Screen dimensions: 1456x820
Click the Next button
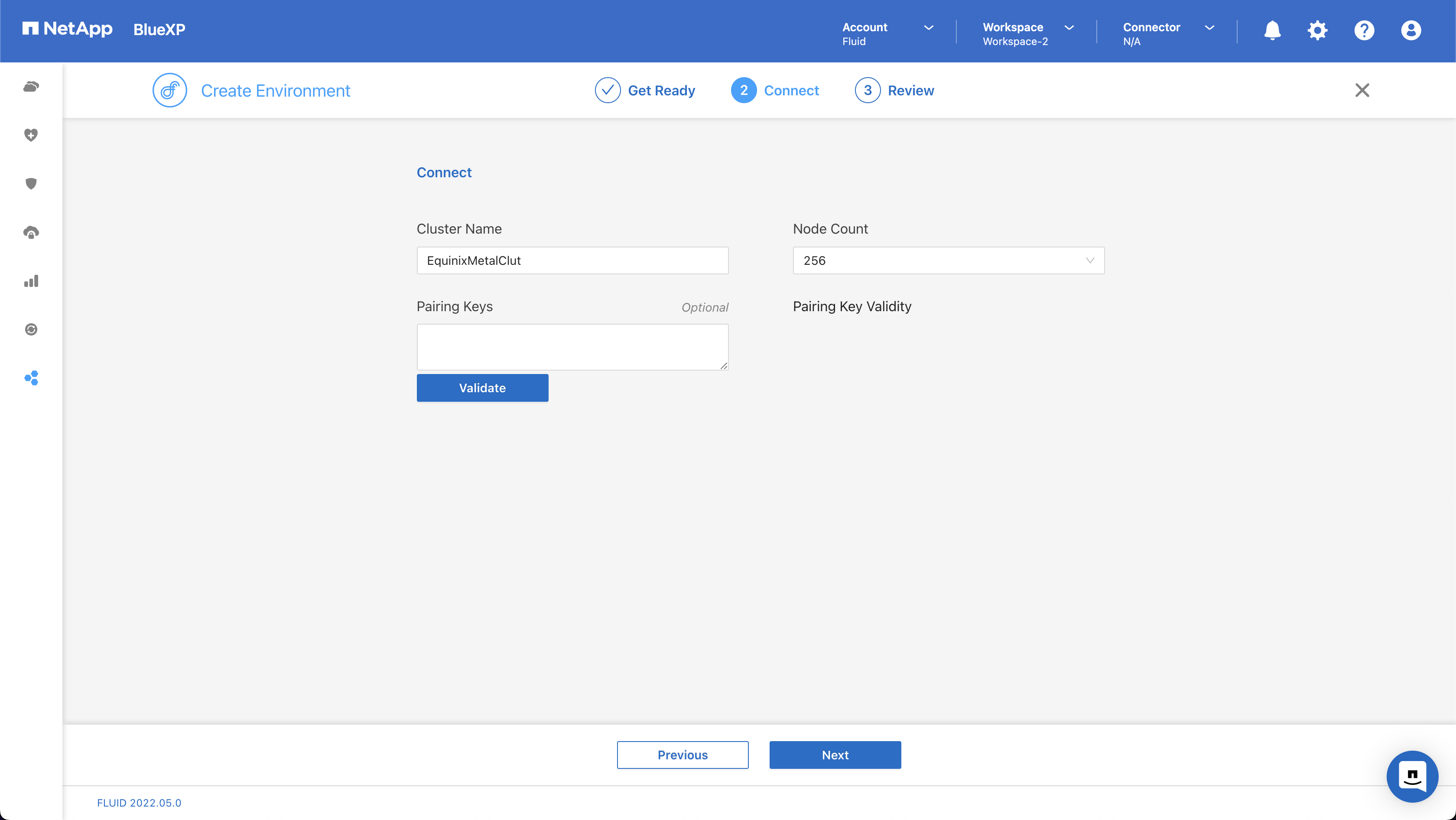[835, 755]
